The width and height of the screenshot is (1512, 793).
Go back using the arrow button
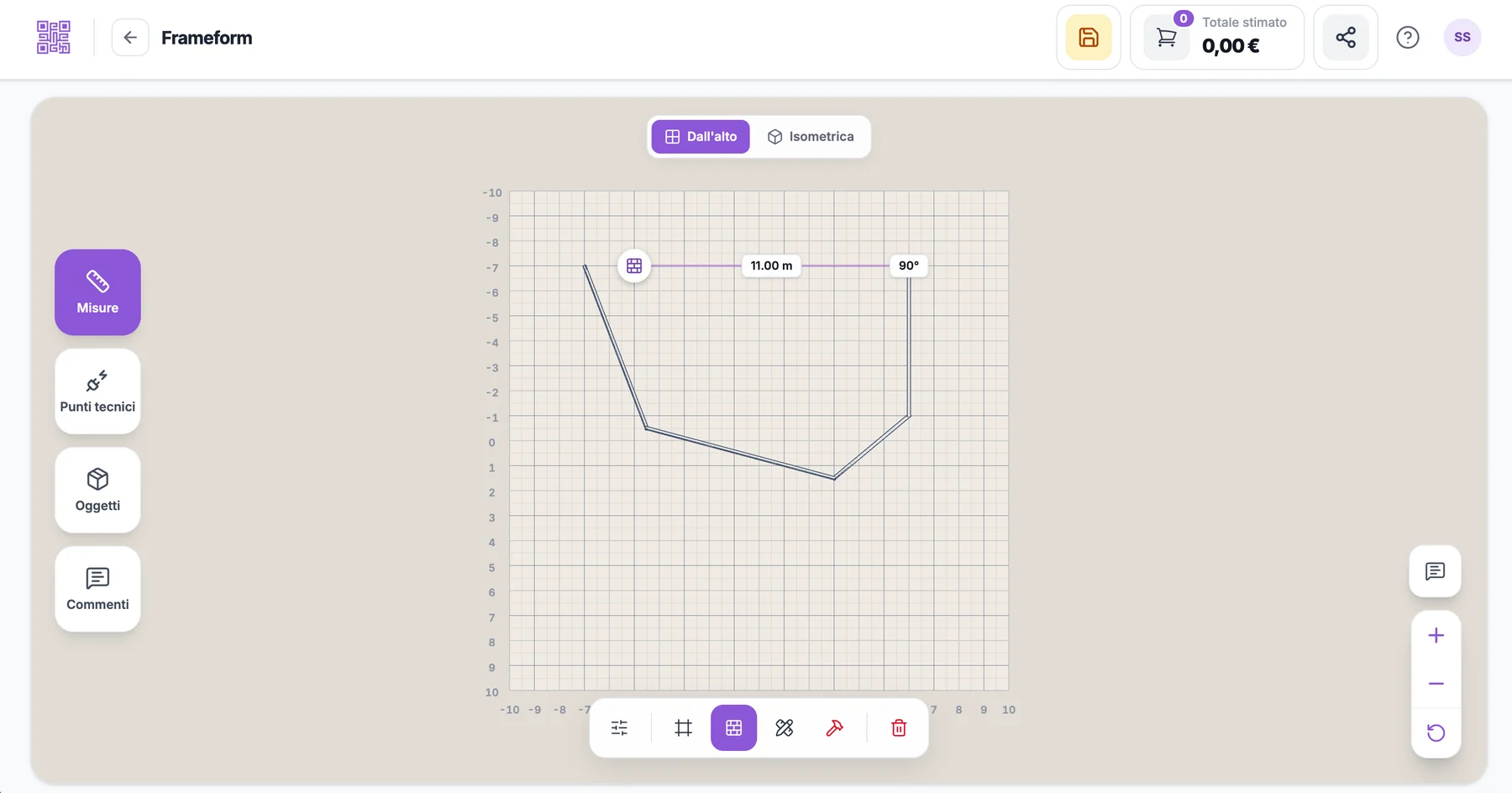point(130,38)
